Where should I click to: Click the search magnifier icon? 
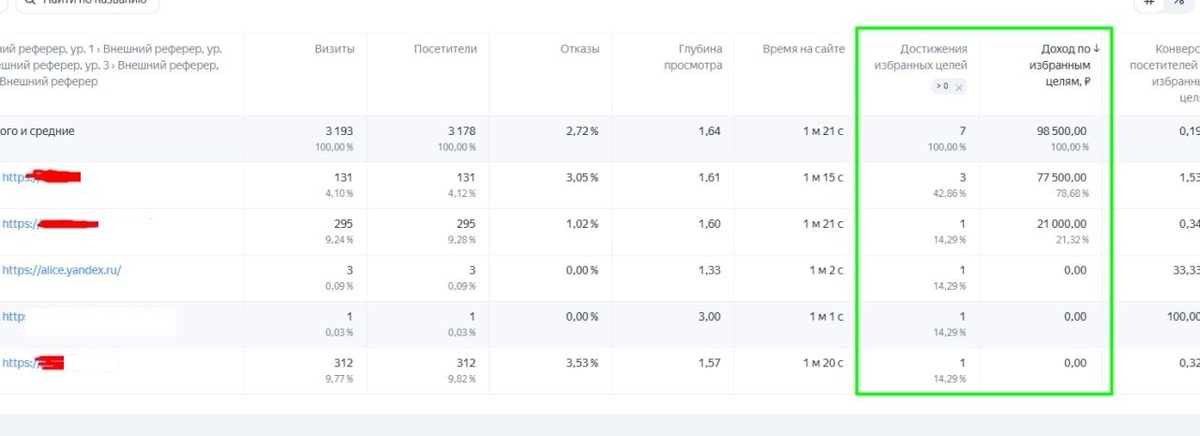click(x=21, y=3)
